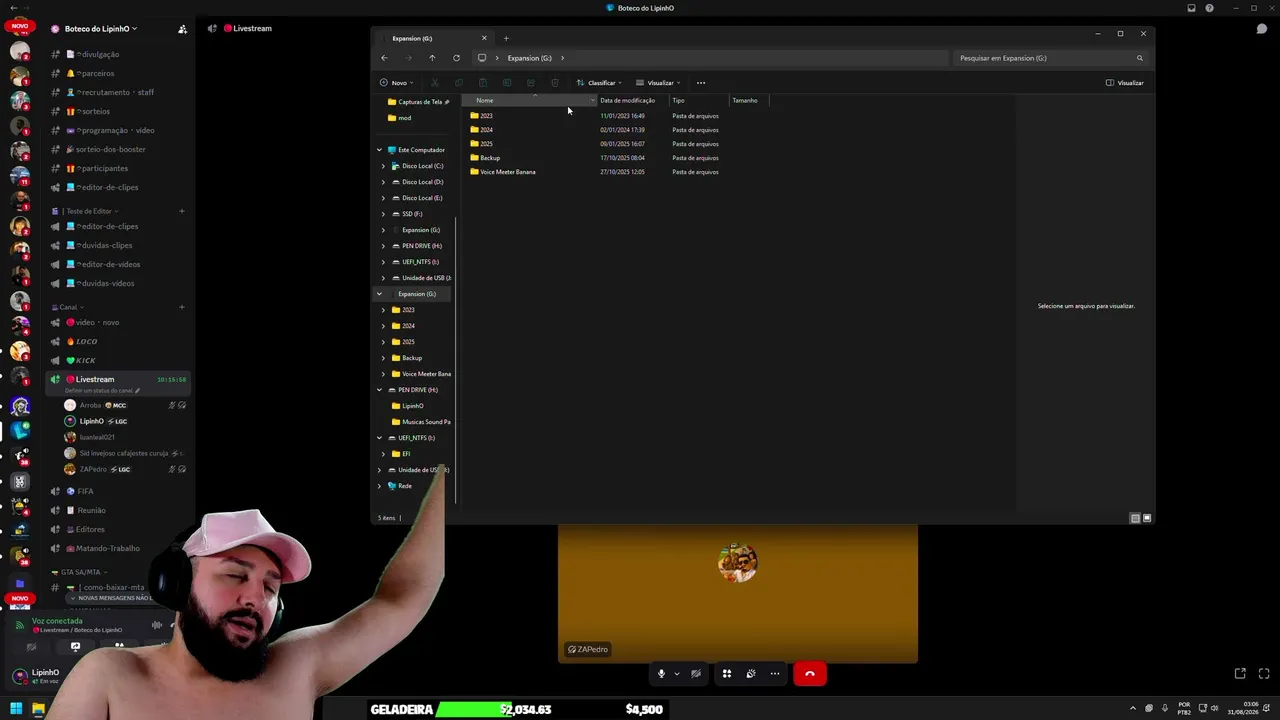Screen dimensions: 1280x720
Task: Add a channel to the Canal category
Action: (x=182, y=307)
